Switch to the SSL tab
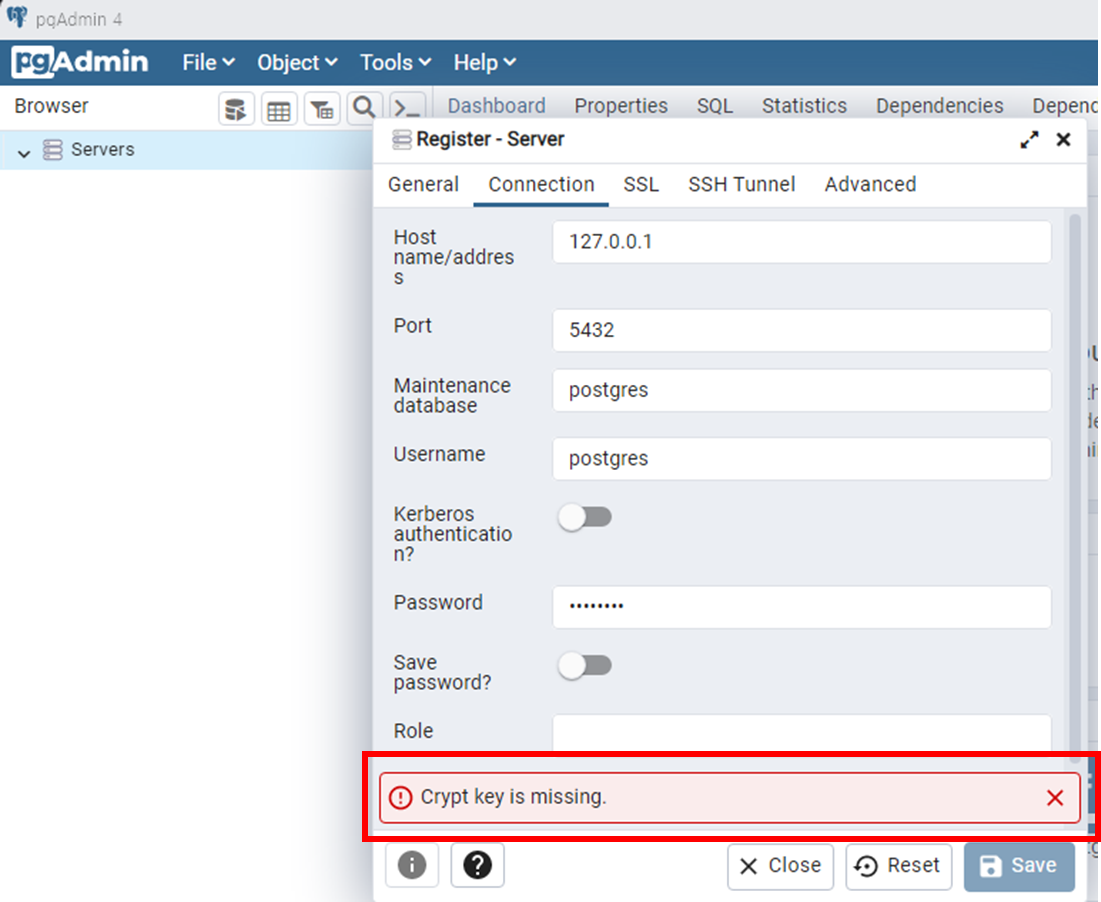Image resolution: width=1101 pixels, height=902 pixels. pyautogui.click(x=641, y=184)
